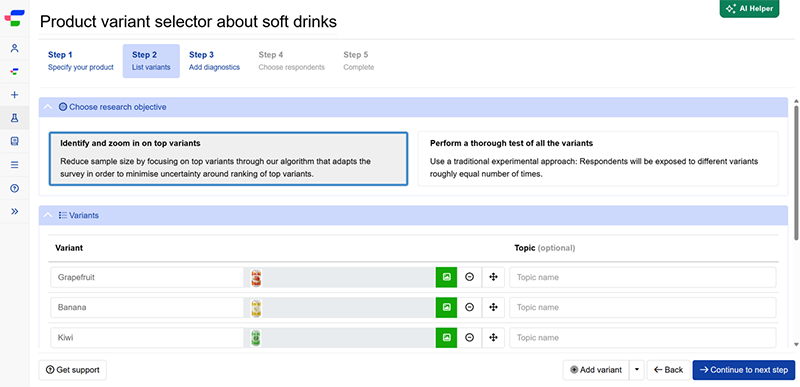Edit the Grapefruit variant name field
Image resolution: width=800 pixels, height=387 pixels.
[147, 277]
